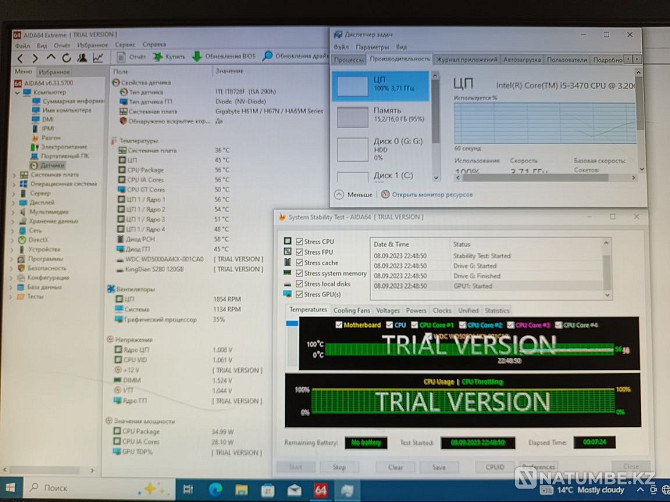Expand the Хранение данных tree node
This screenshot has height=502, width=670.
point(14,221)
